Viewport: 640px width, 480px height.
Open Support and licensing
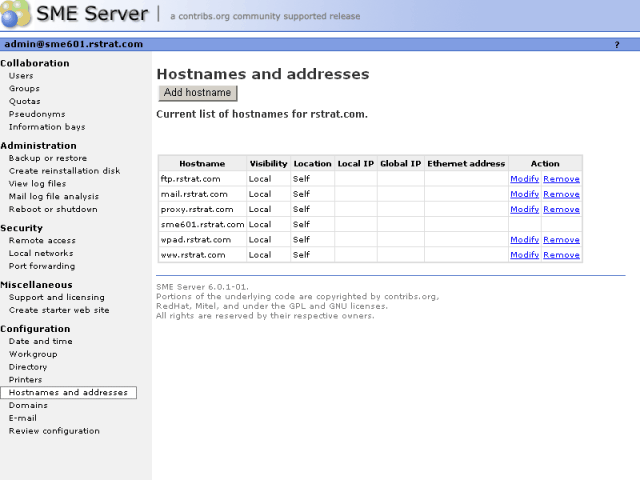57,297
